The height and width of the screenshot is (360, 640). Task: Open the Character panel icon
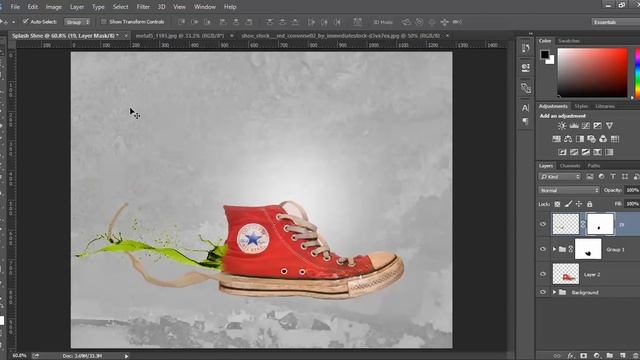[x=525, y=108]
